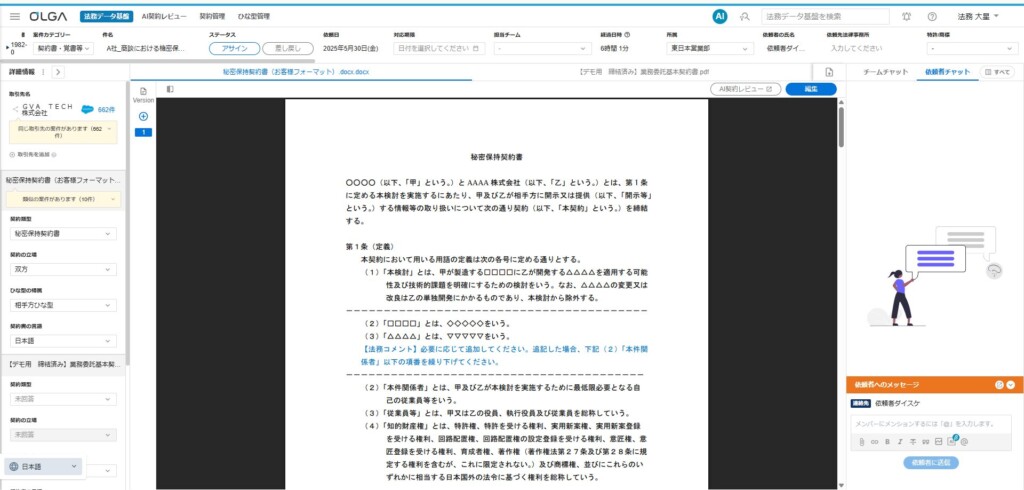The height and width of the screenshot is (490, 1024).
Task: Click the blue 編集 button
Action: [810, 89]
